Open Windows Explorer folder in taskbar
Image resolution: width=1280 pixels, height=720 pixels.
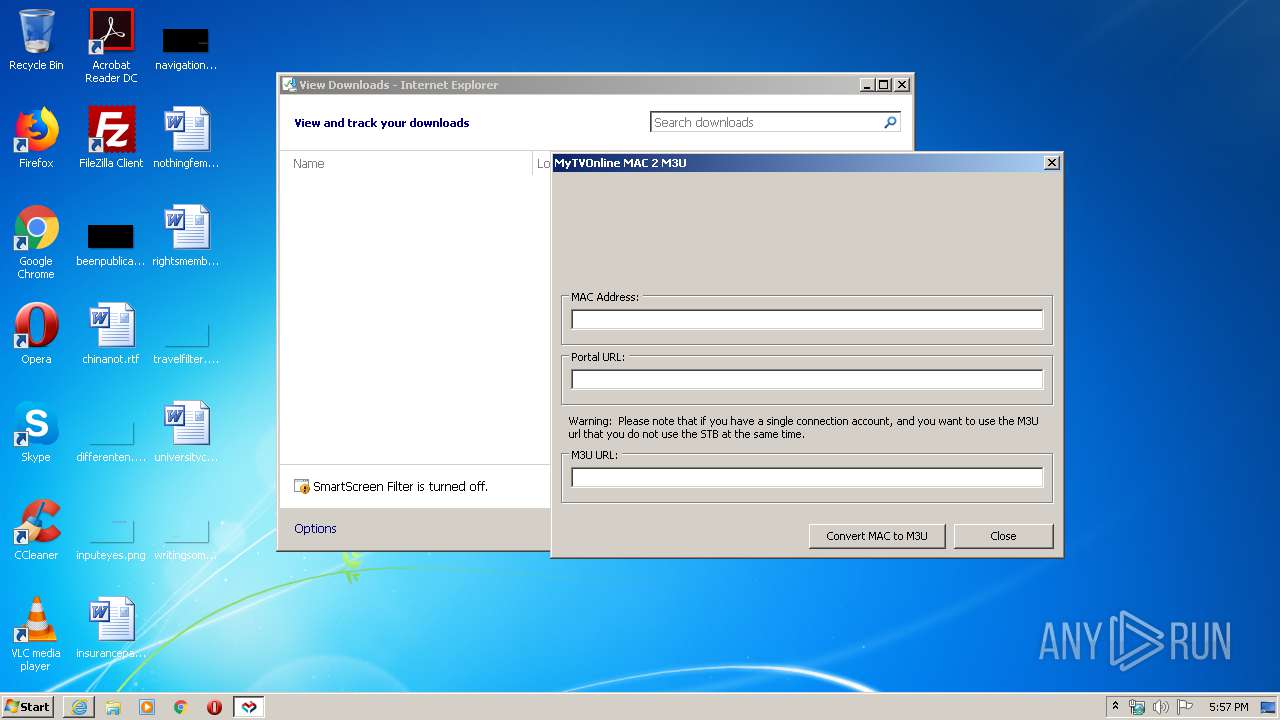click(x=113, y=707)
